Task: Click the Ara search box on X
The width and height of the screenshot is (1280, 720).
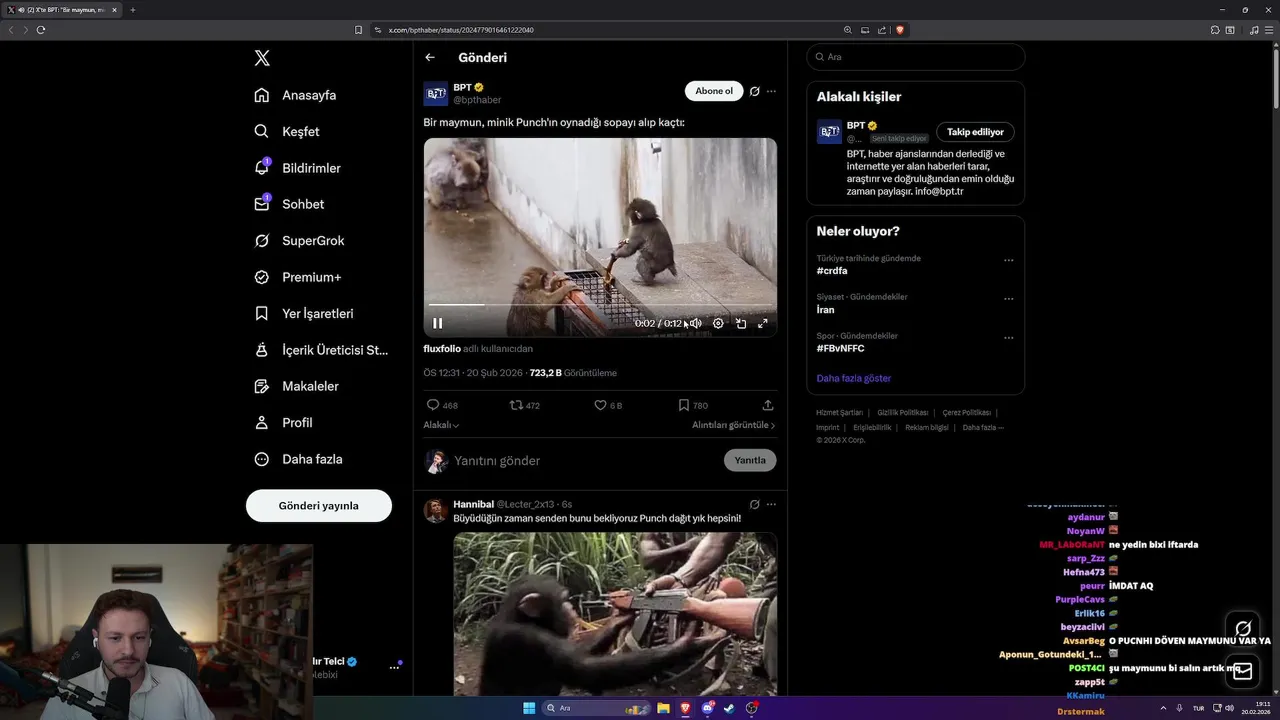Action: tap(916, 57)
